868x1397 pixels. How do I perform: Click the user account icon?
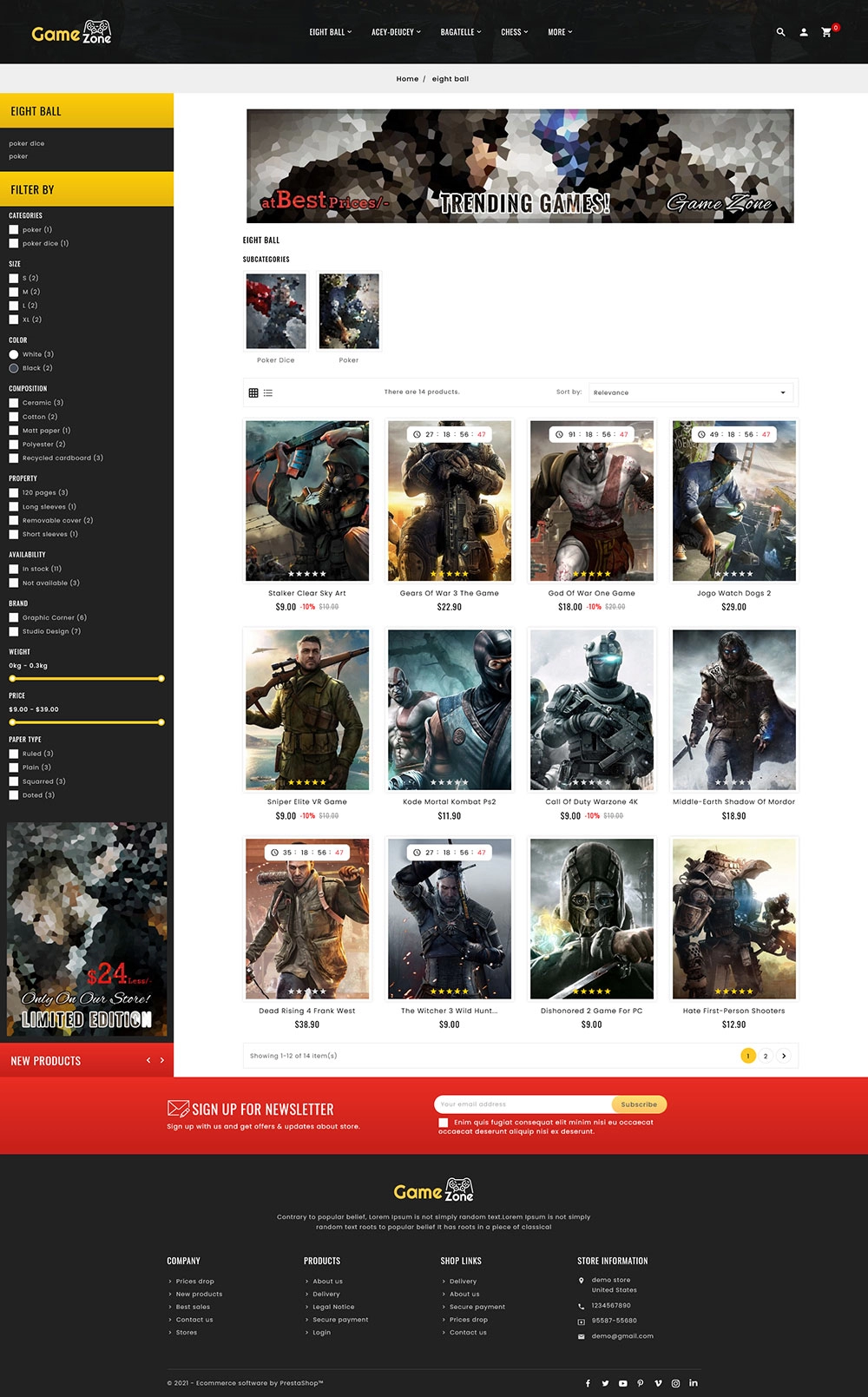pos(804,32)
